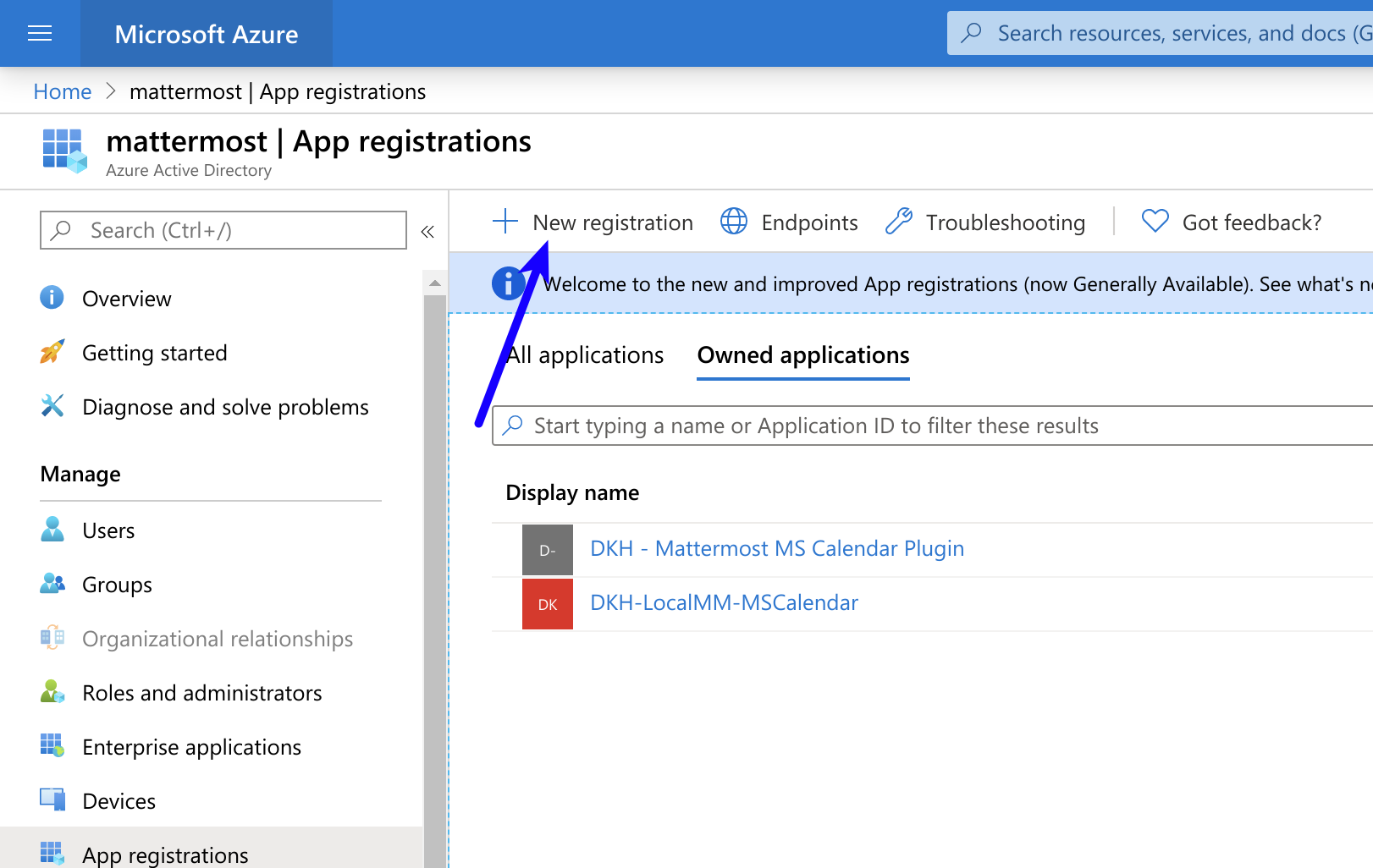Open the Azure portal hamburger menu

tap(39, 34)
